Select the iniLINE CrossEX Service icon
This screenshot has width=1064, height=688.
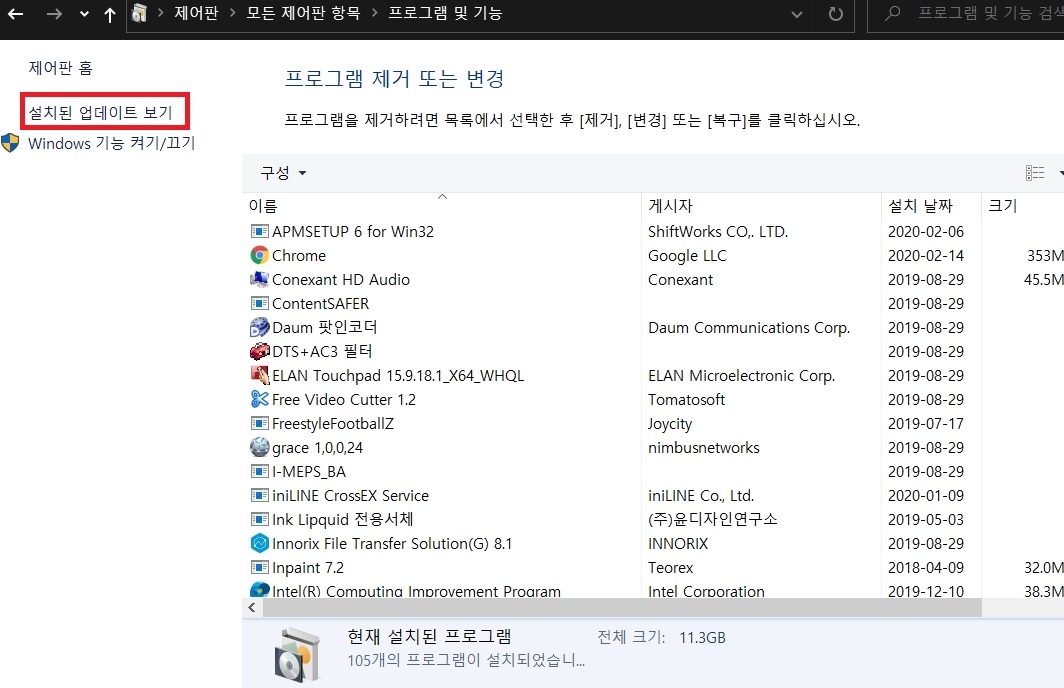point(259,495)
